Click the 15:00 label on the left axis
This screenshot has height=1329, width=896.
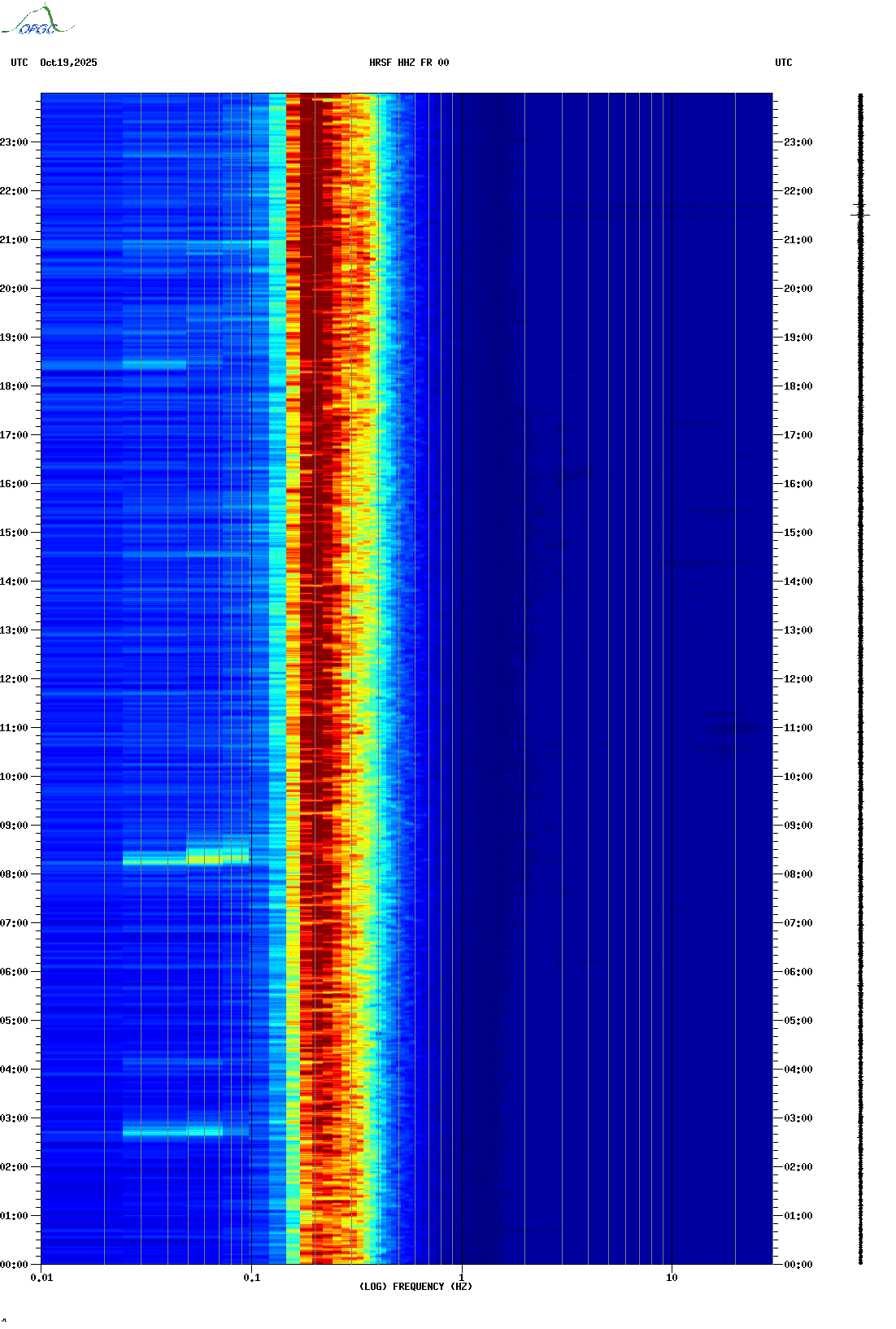pos(14,533)
